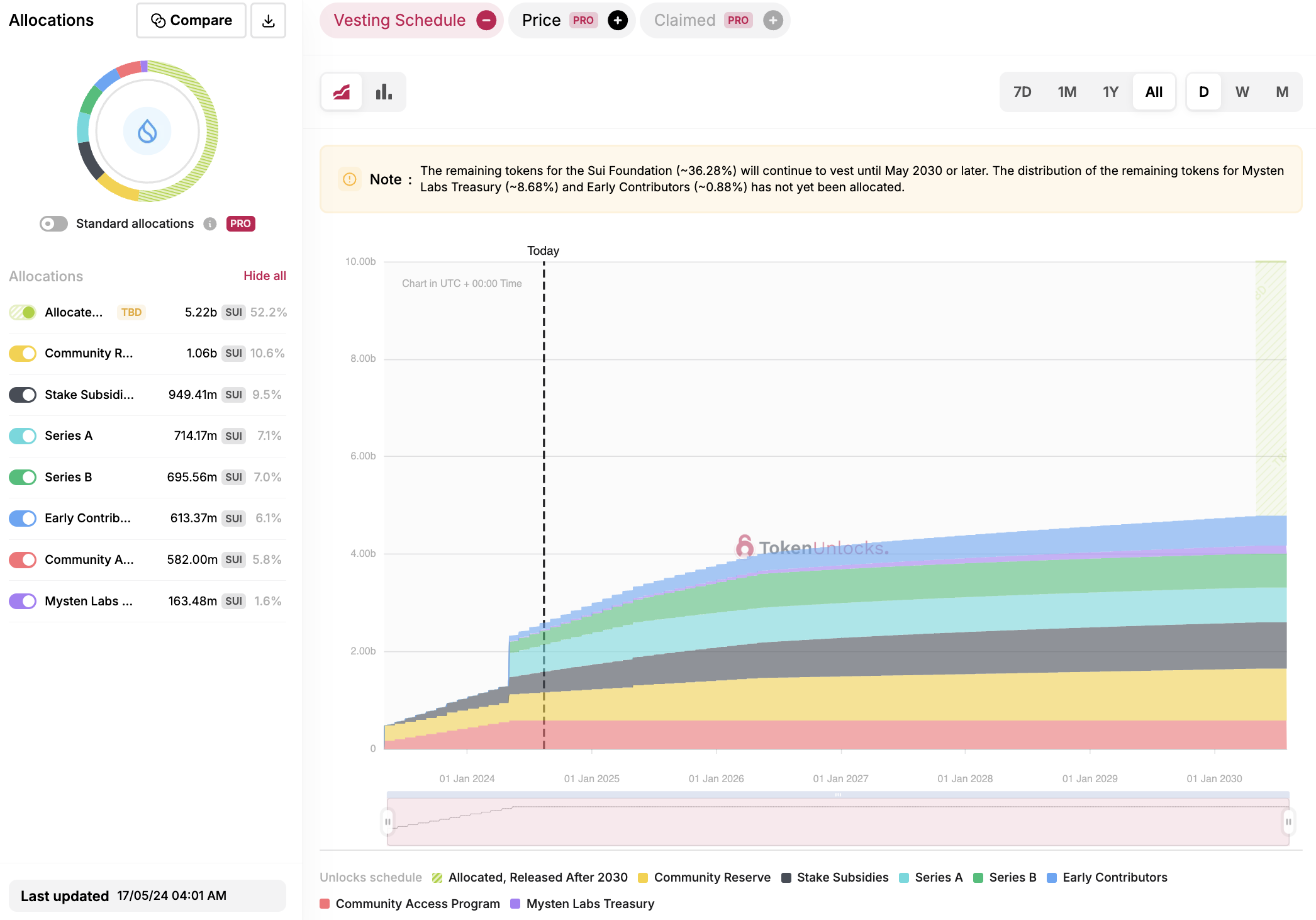Screen dimensions: 1316x920
Task: Click the range navigator mini chart
Action: [x=838, y=822]
